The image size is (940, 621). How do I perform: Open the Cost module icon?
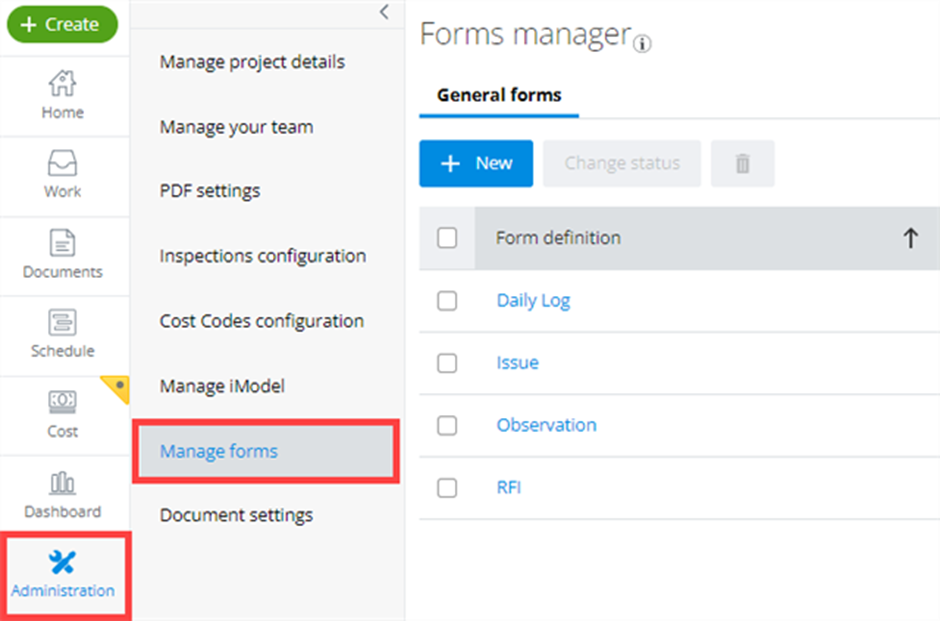(x=62, y=402)
